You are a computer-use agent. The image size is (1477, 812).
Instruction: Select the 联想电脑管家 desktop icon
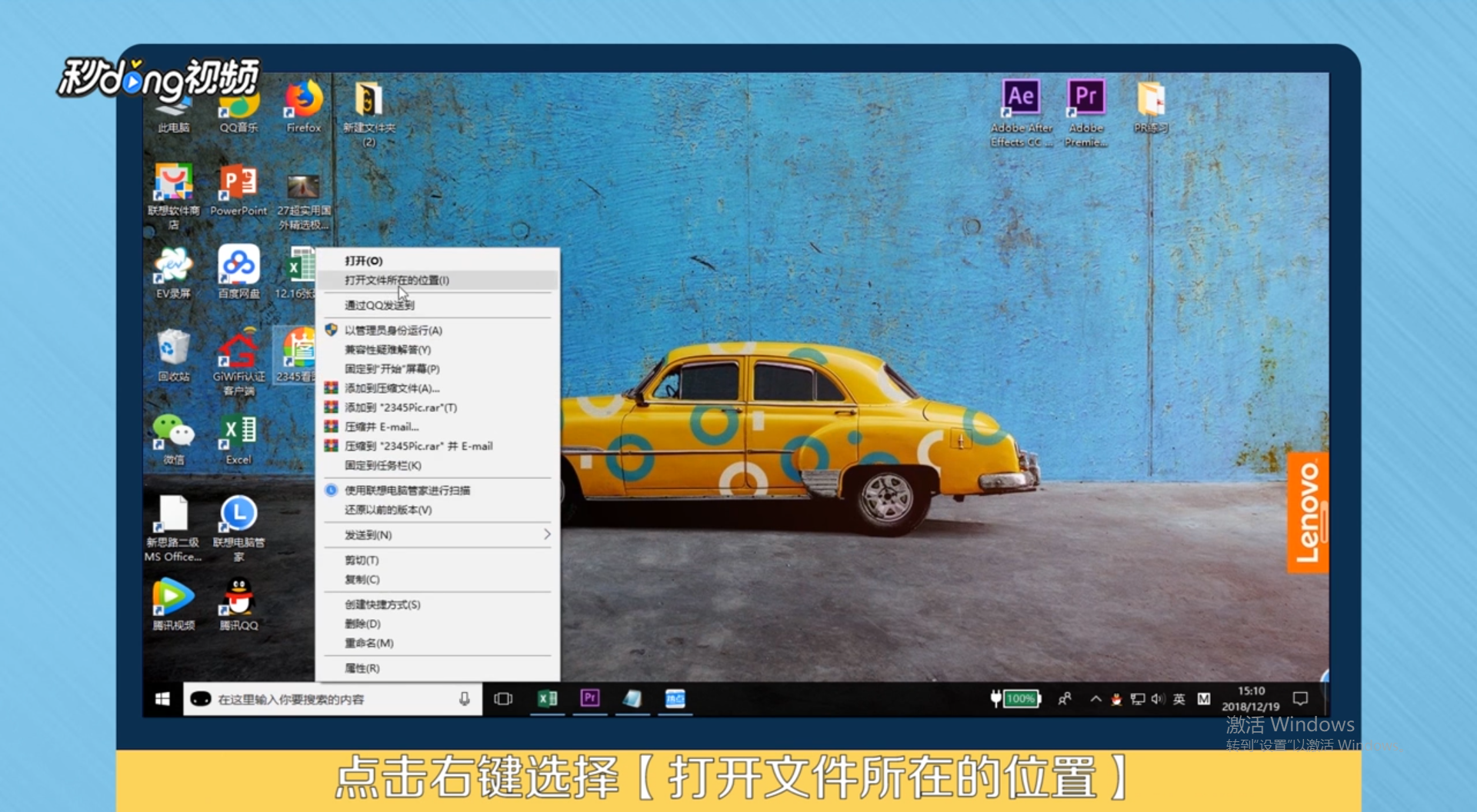coord(238,528)
